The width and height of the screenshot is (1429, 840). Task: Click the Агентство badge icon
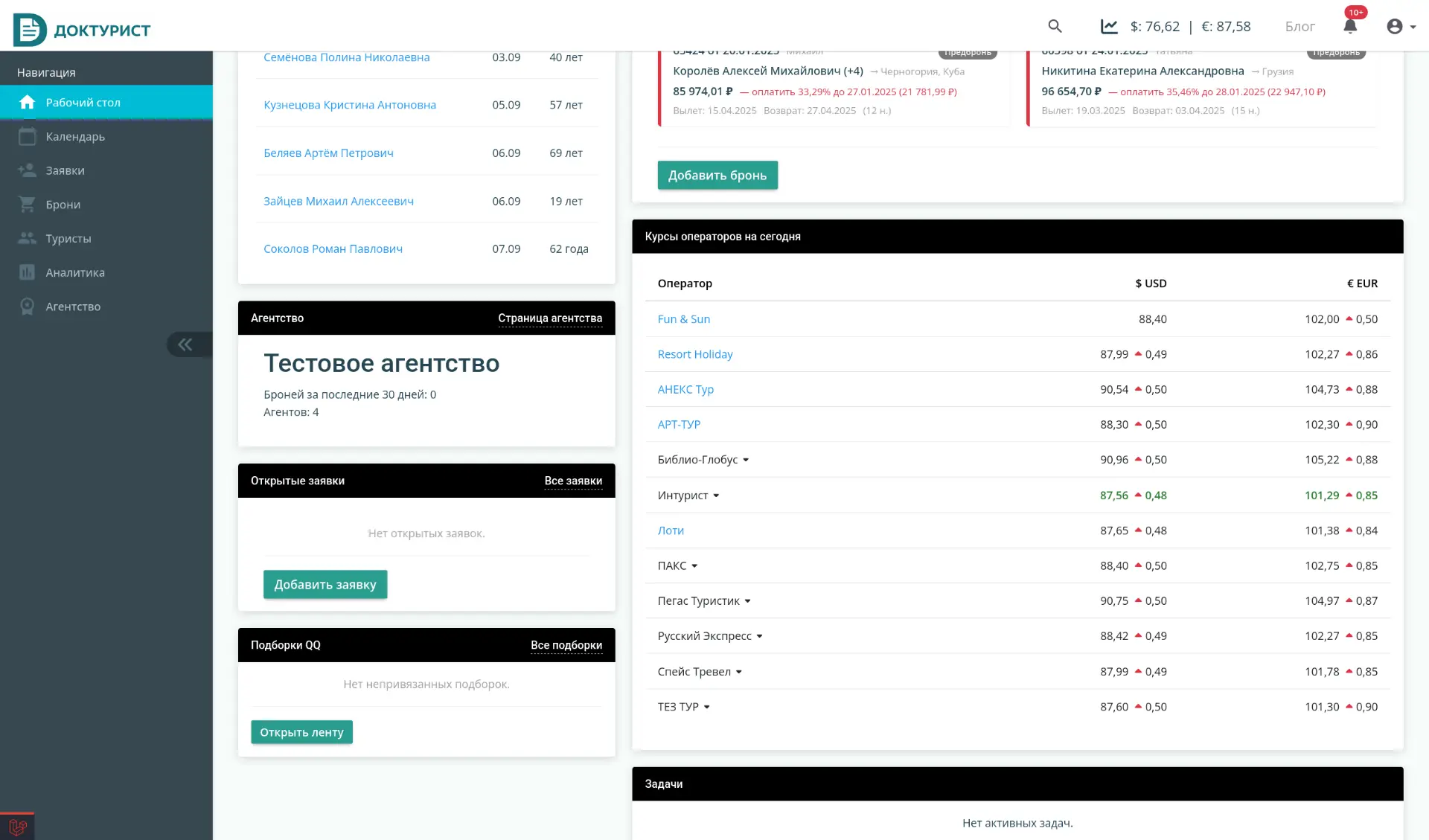(x=28, y=307)
